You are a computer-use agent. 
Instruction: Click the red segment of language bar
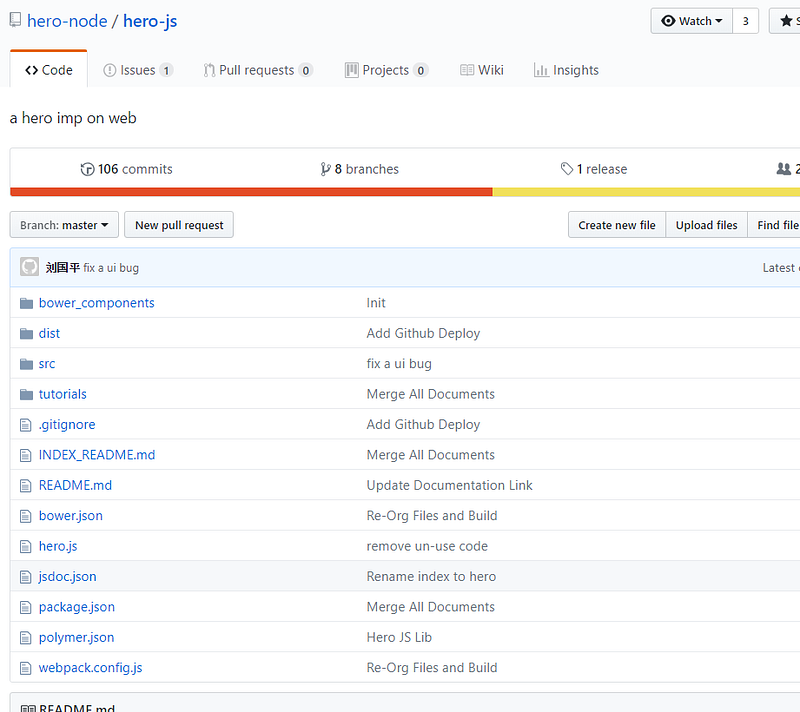(x=252, y=192)
